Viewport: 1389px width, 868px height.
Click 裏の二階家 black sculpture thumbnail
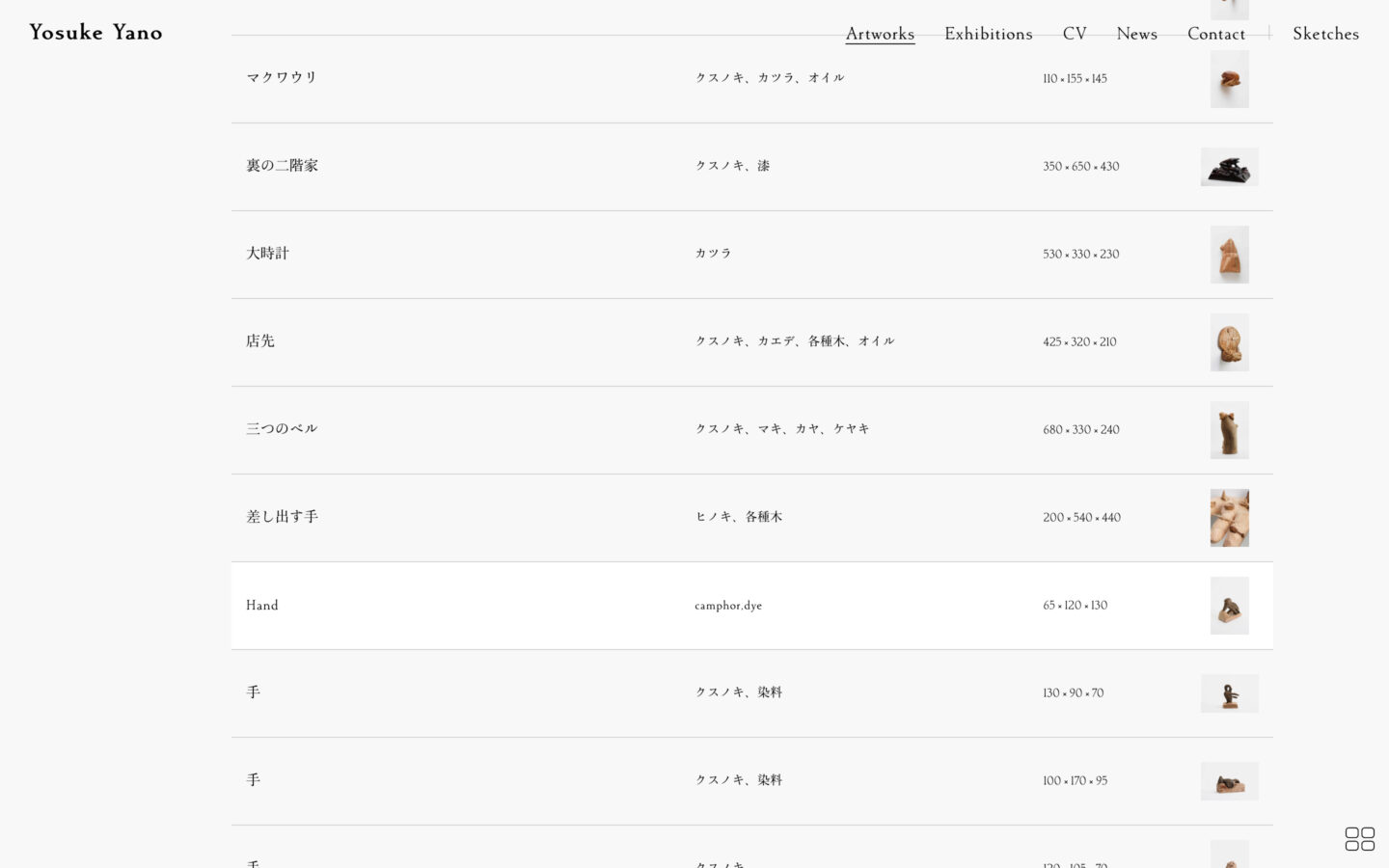1229,167
